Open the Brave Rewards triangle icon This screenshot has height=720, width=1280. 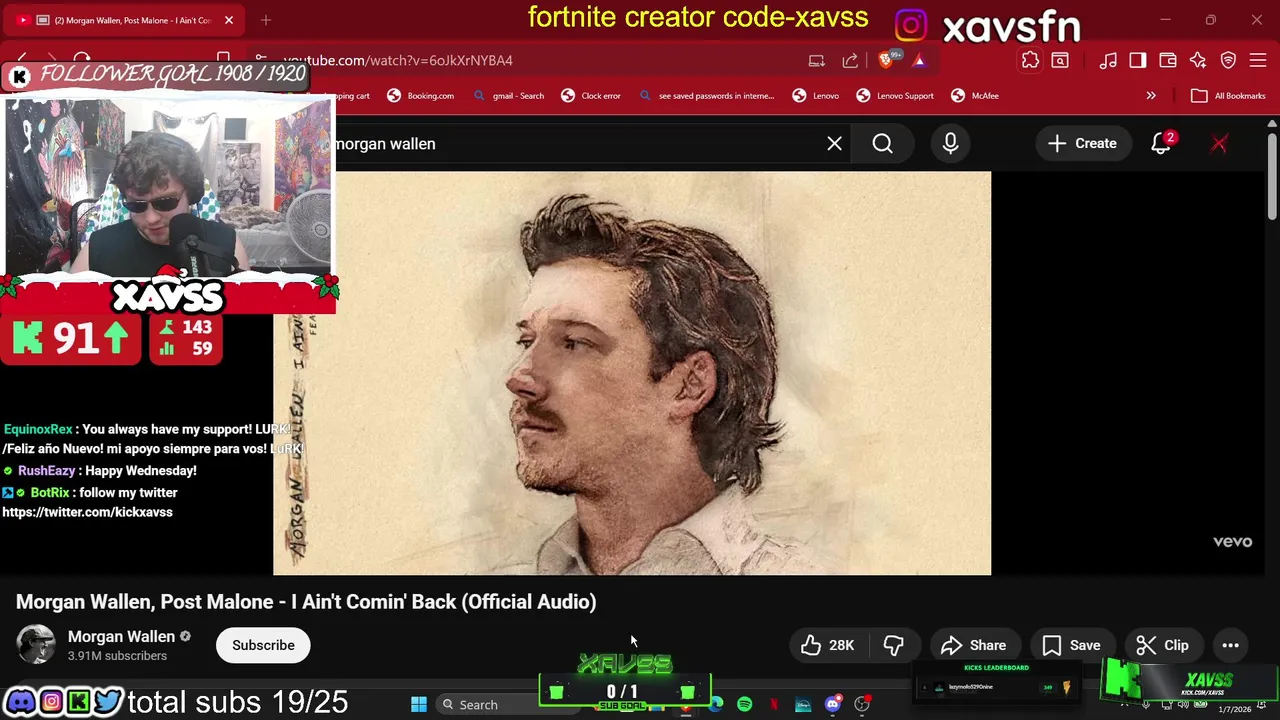(919, 60)
